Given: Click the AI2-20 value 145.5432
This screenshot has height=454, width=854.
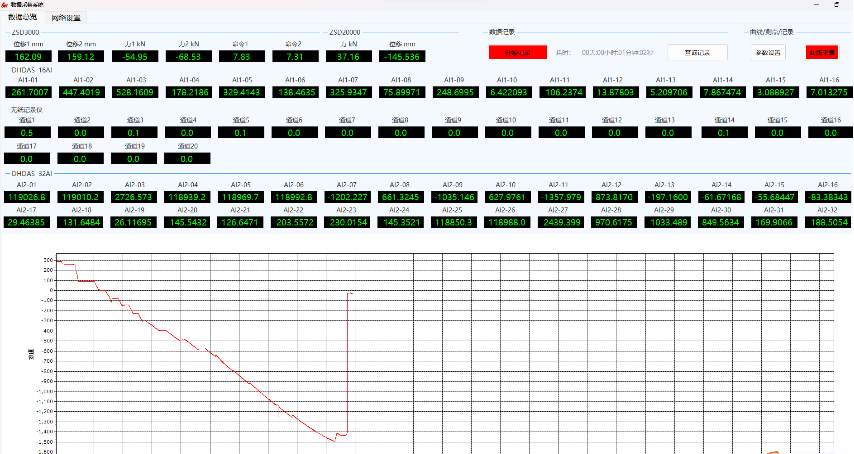Looking at the screenshot, I should 187,222.
